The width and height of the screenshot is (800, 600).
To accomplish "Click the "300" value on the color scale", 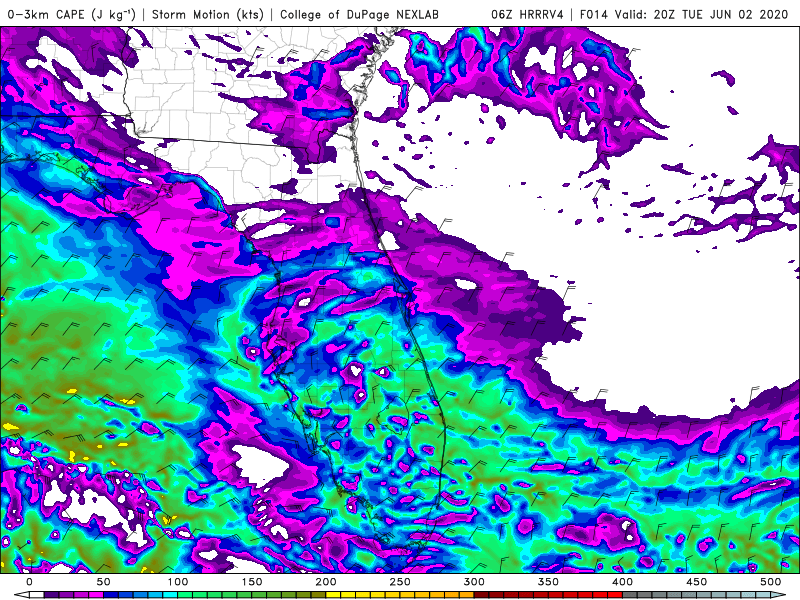I will click(x=474, y=582).
